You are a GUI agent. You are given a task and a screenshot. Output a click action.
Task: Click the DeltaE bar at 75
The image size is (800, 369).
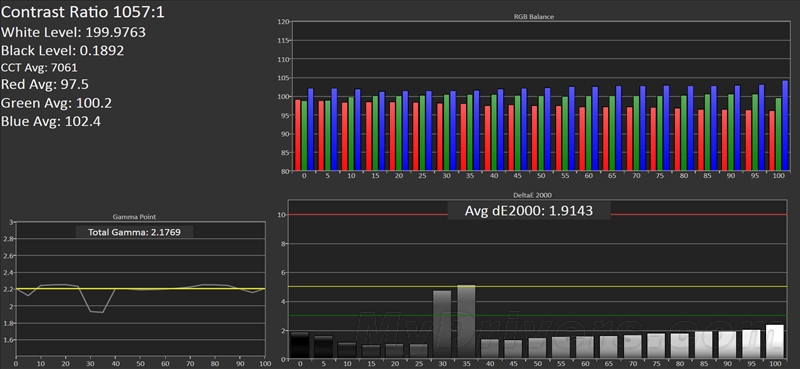coord(656,346)
